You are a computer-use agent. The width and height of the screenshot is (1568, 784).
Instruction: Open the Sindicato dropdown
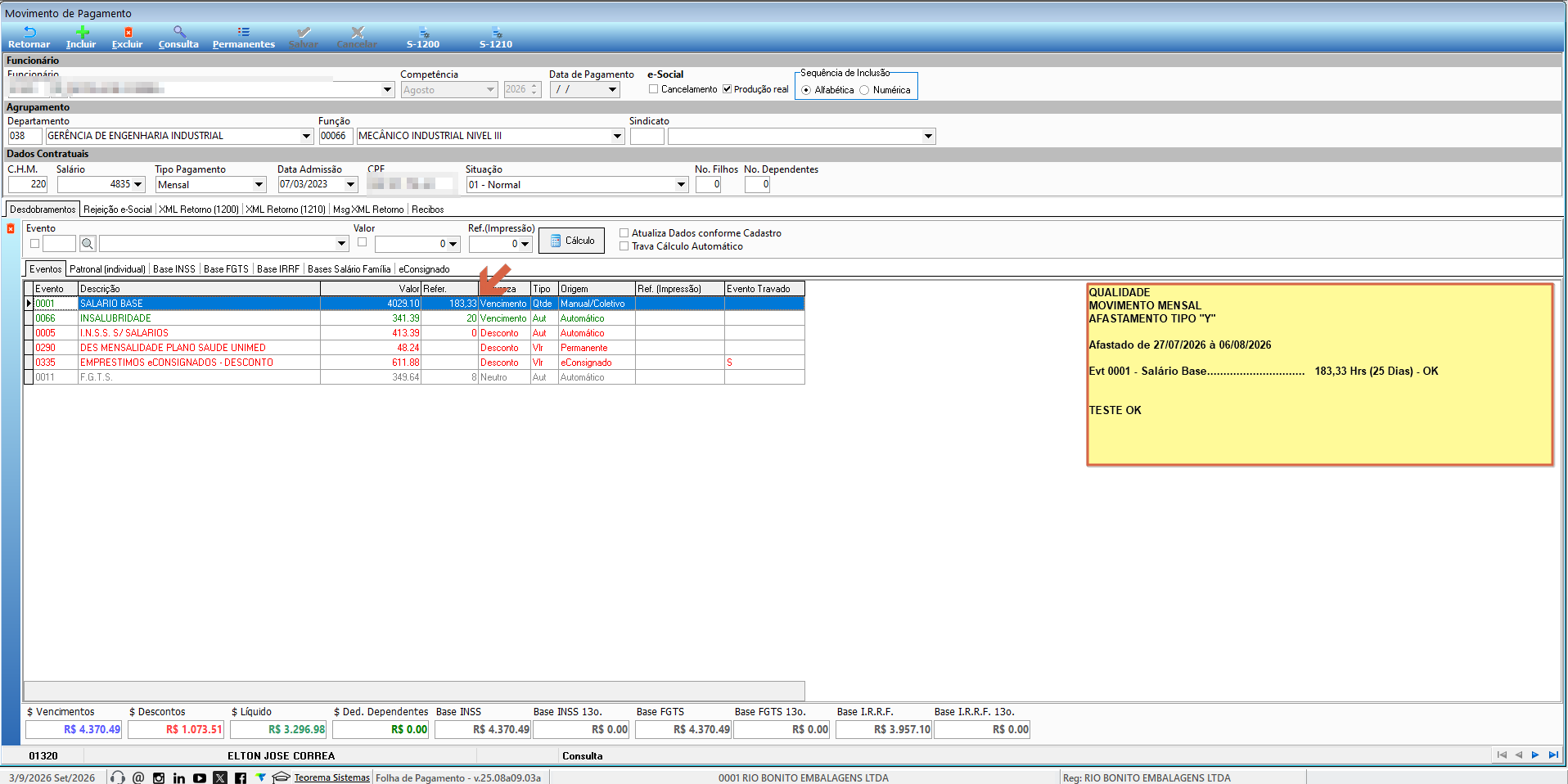pos(928,137)
